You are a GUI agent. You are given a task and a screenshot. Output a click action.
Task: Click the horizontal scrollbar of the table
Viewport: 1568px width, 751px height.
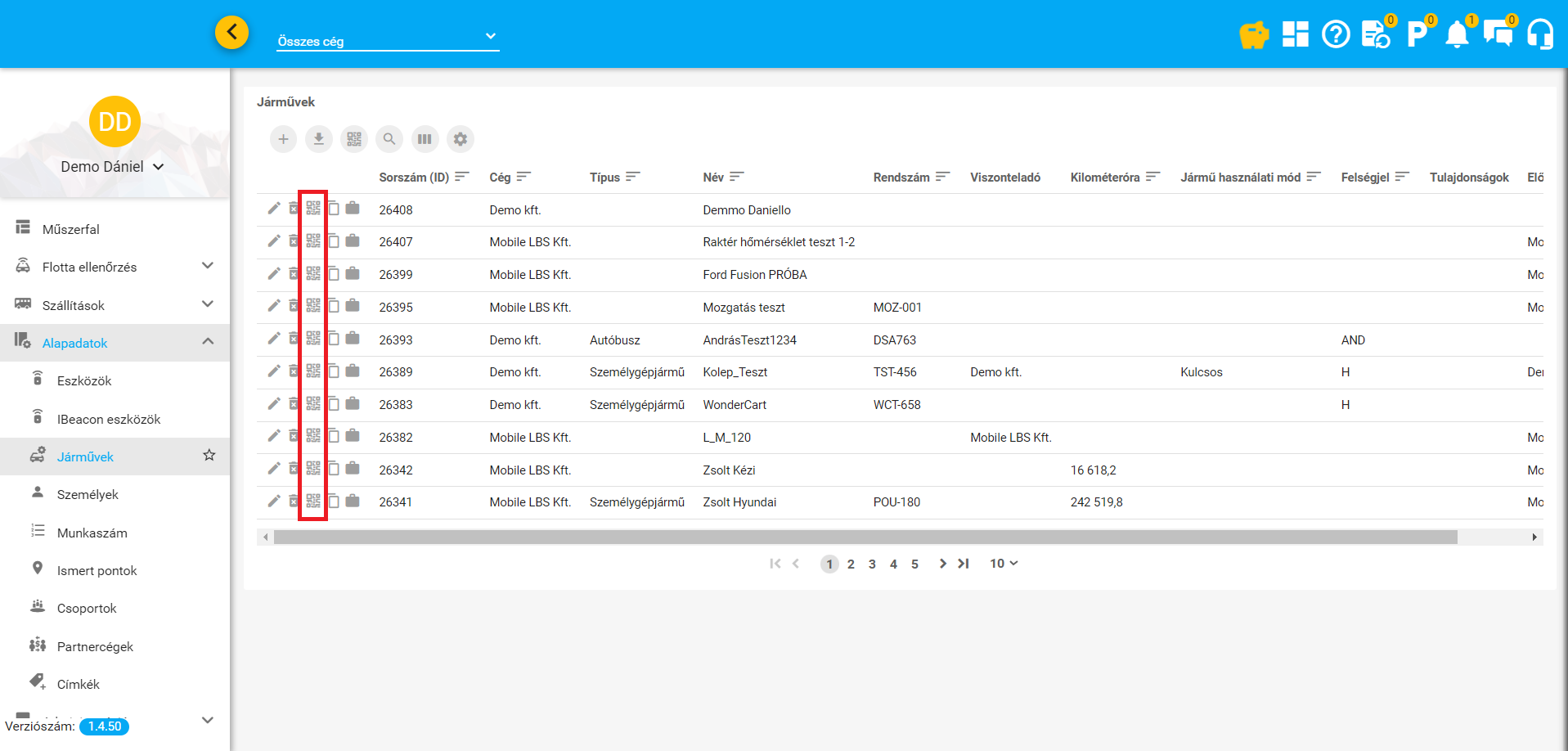click(865, 537)
